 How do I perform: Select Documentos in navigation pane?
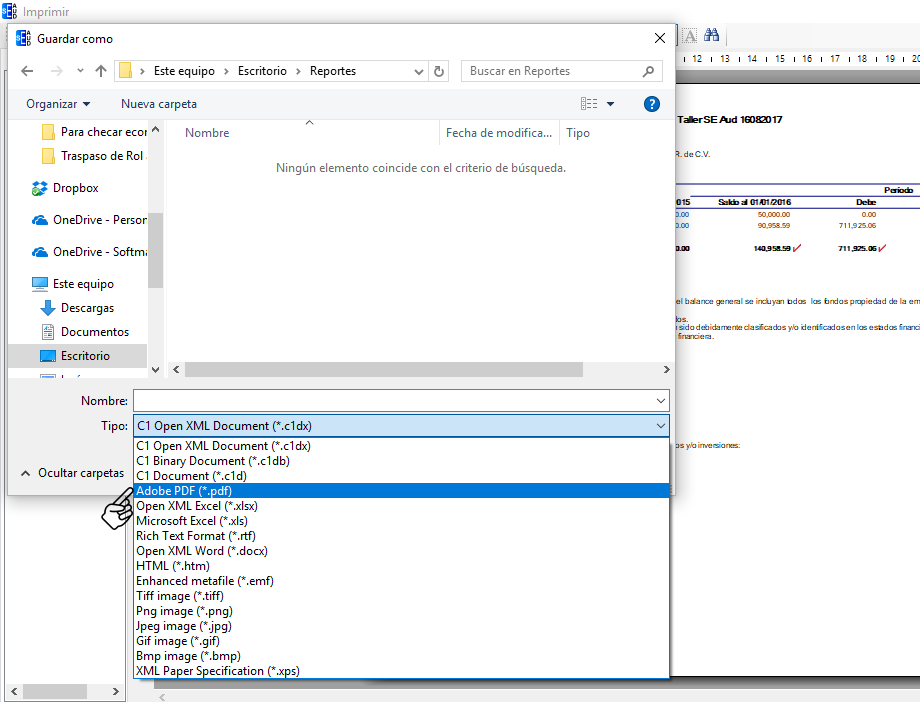[x=94, y=332]
